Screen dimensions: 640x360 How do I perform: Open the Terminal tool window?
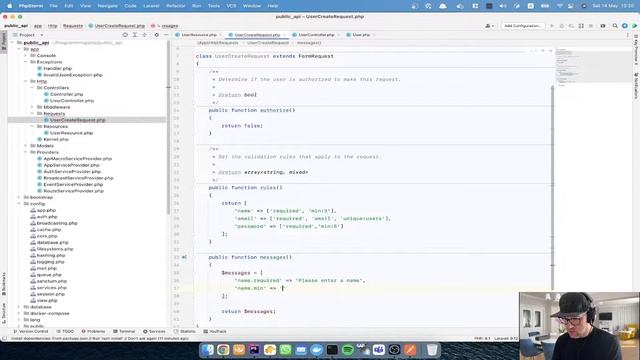click(x=124, y=331)
